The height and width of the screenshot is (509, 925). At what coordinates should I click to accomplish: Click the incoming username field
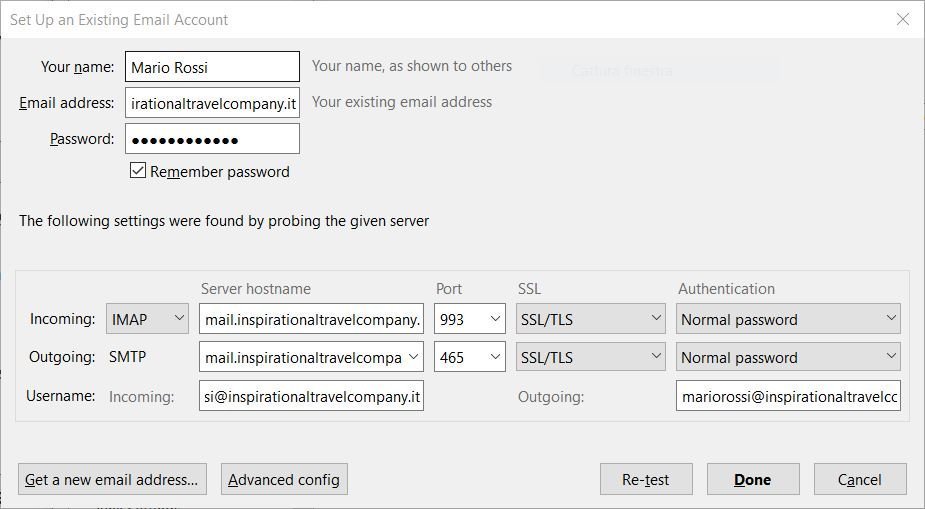pyautogui.click(x=311, y=396)
